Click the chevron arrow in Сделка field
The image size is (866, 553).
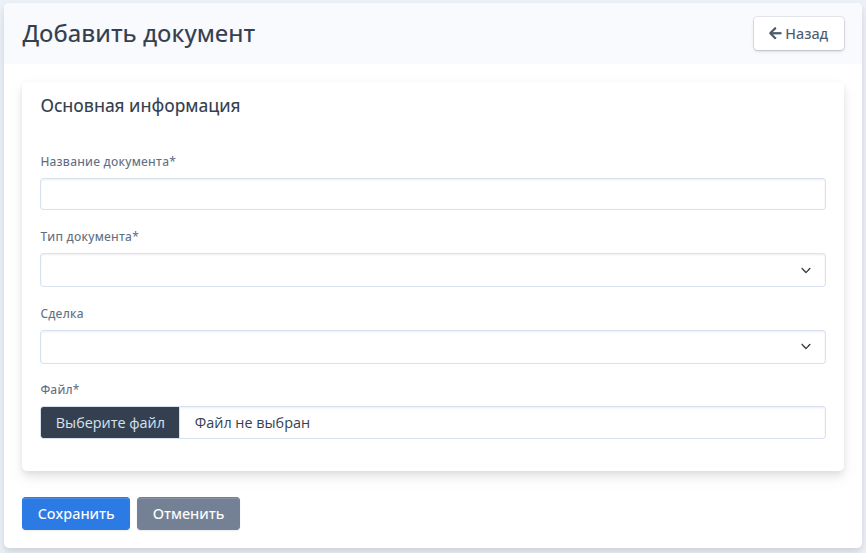point(806,347)
